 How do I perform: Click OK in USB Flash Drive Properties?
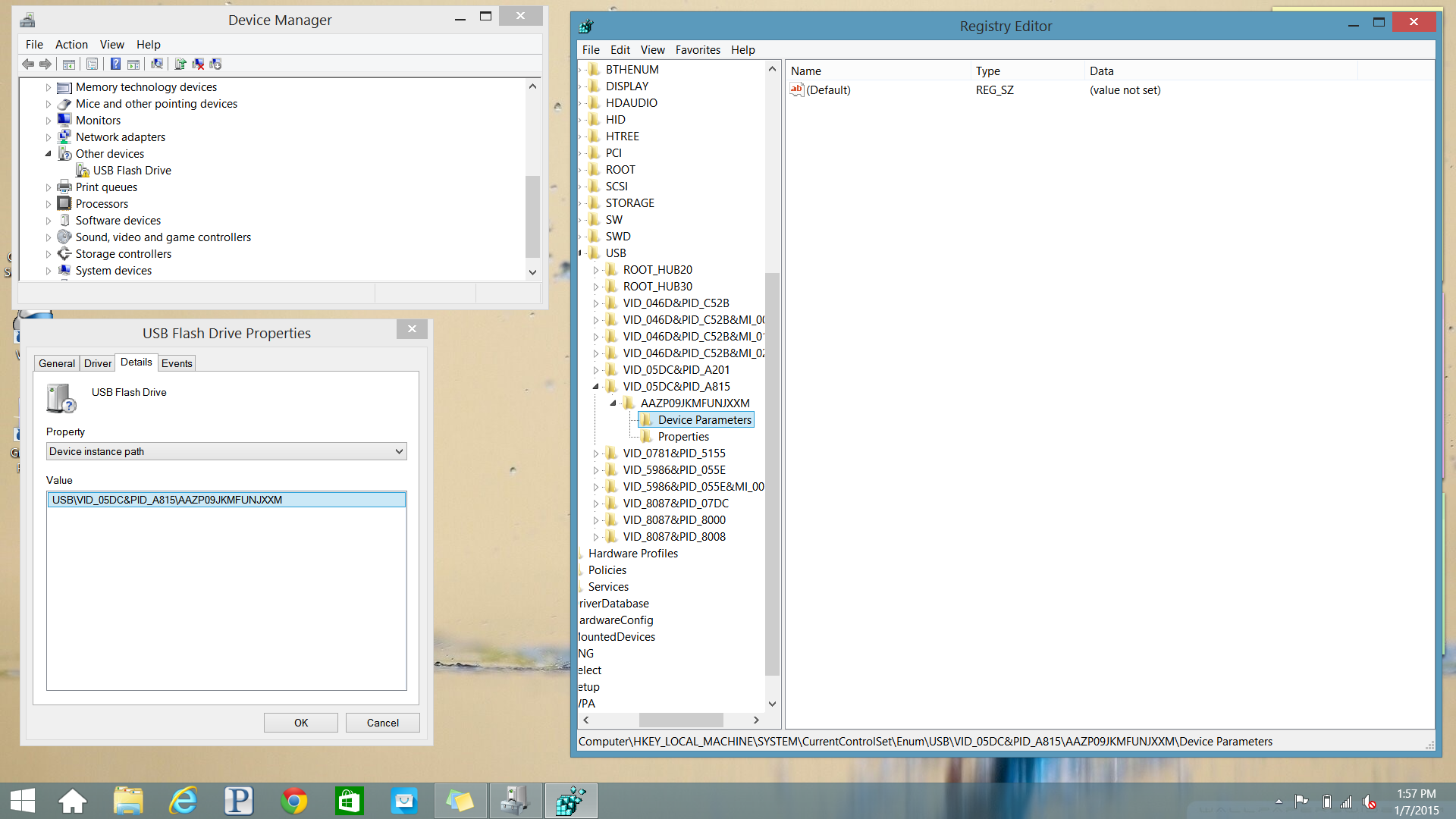coord(301,723)
